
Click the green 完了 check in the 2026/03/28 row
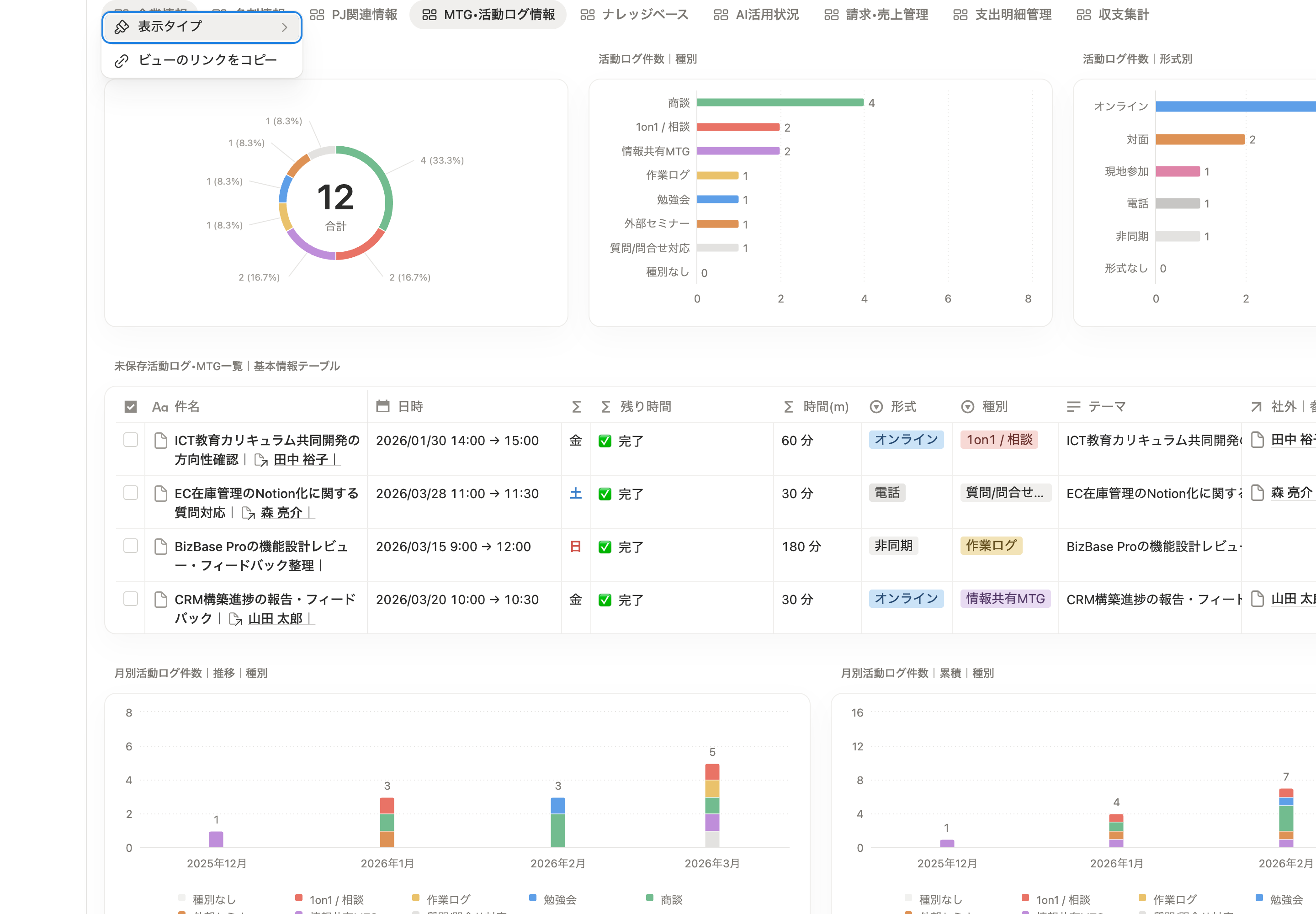(x=605, y=494)
